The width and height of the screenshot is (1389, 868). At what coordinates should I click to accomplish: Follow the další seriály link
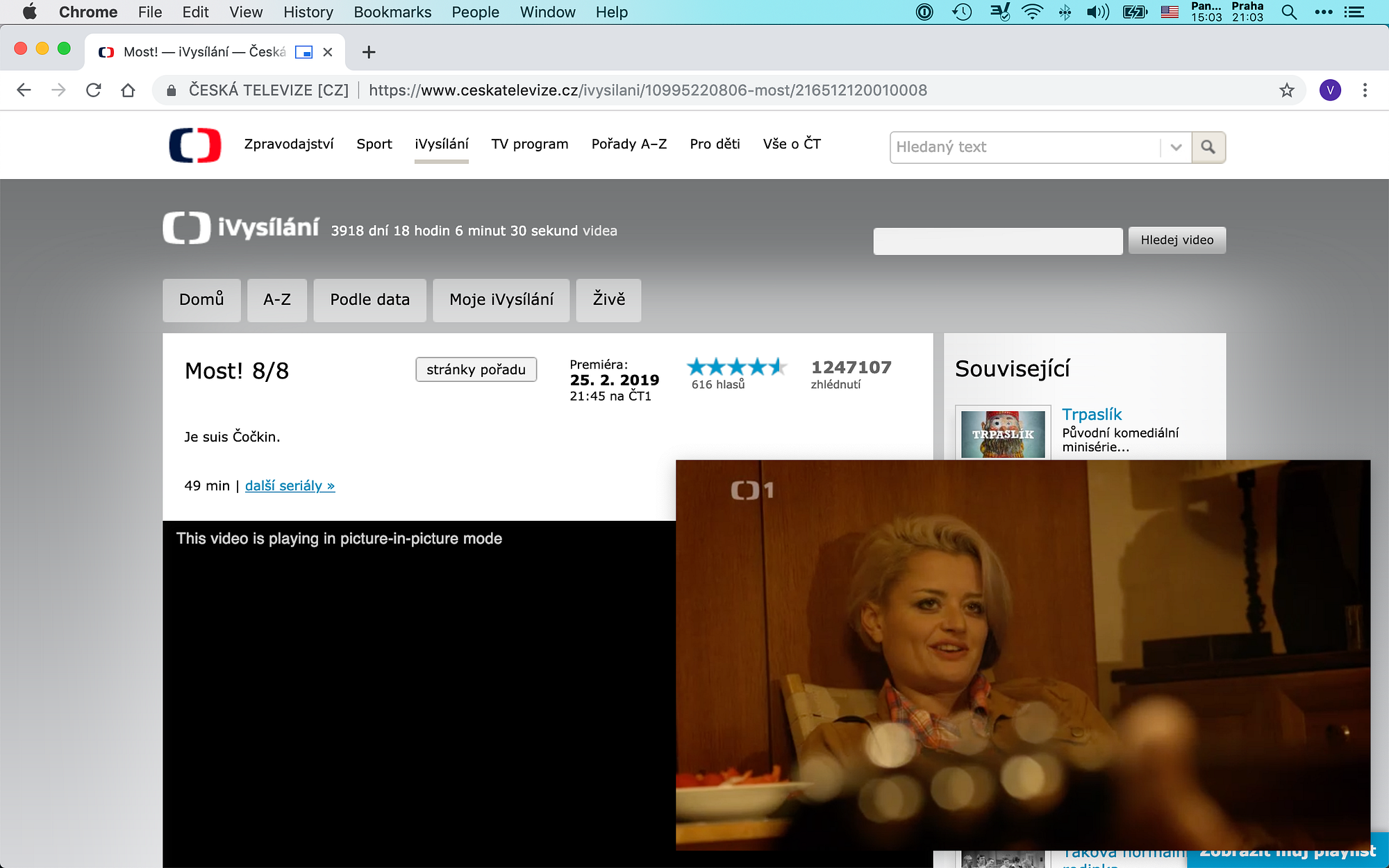290,486
